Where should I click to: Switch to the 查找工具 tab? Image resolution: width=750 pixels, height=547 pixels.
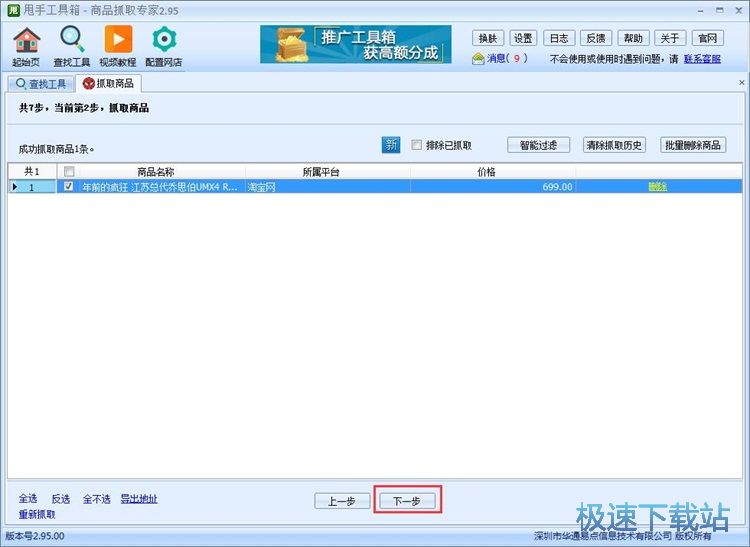tap(41, 84)
